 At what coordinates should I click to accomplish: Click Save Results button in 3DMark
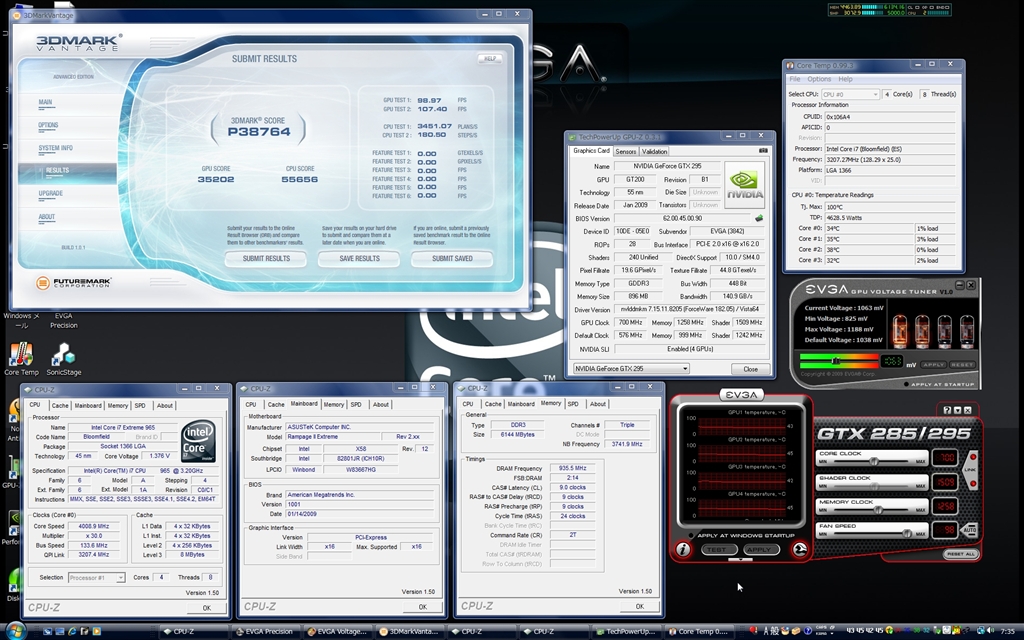[359, 259]
